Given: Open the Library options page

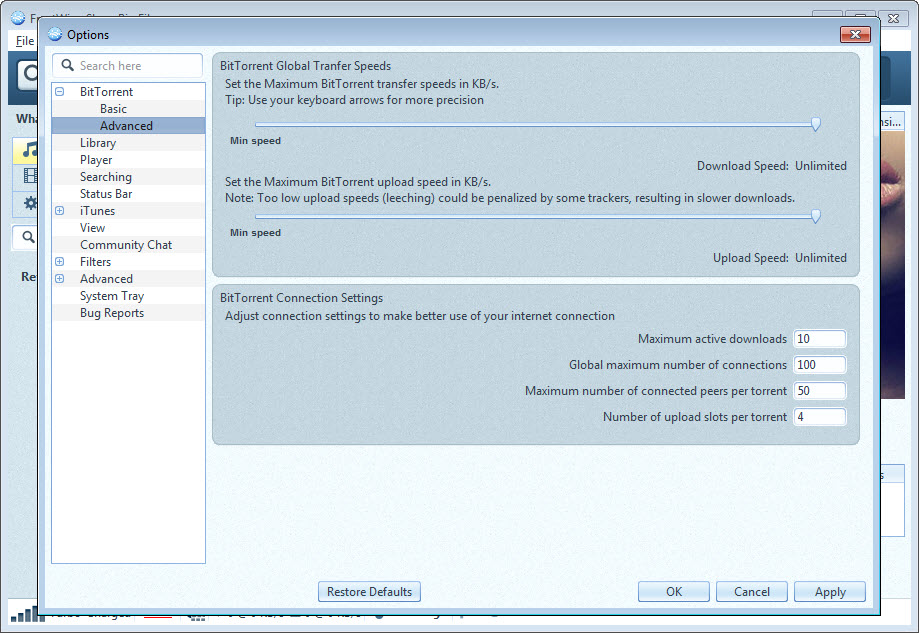Looking at the screenshot, I should click(98, 143).
